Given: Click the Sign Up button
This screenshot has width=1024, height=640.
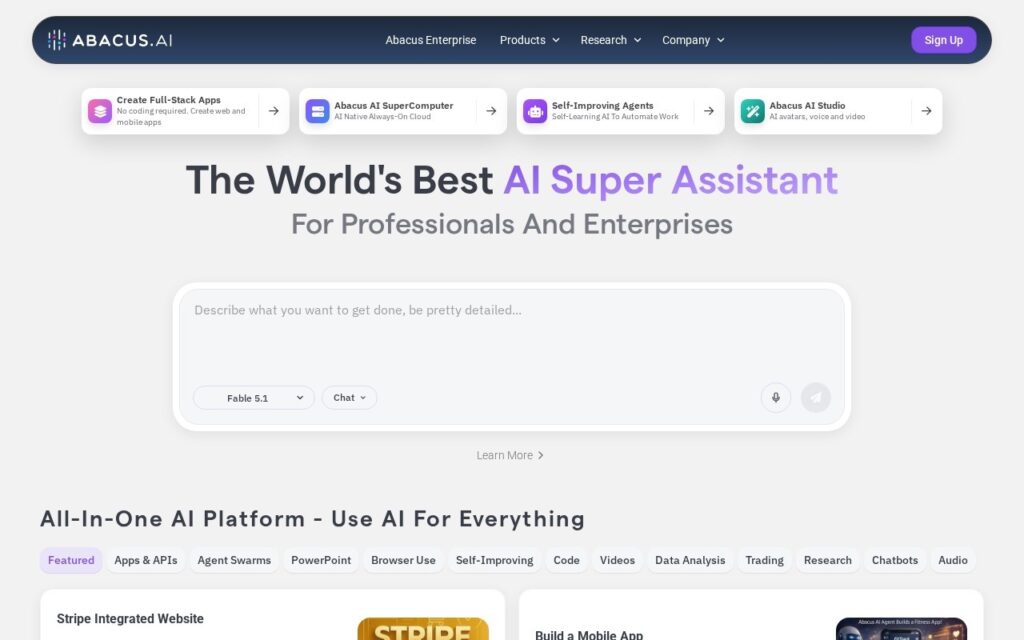Looking at the screenshot, I should click(943, 40).
